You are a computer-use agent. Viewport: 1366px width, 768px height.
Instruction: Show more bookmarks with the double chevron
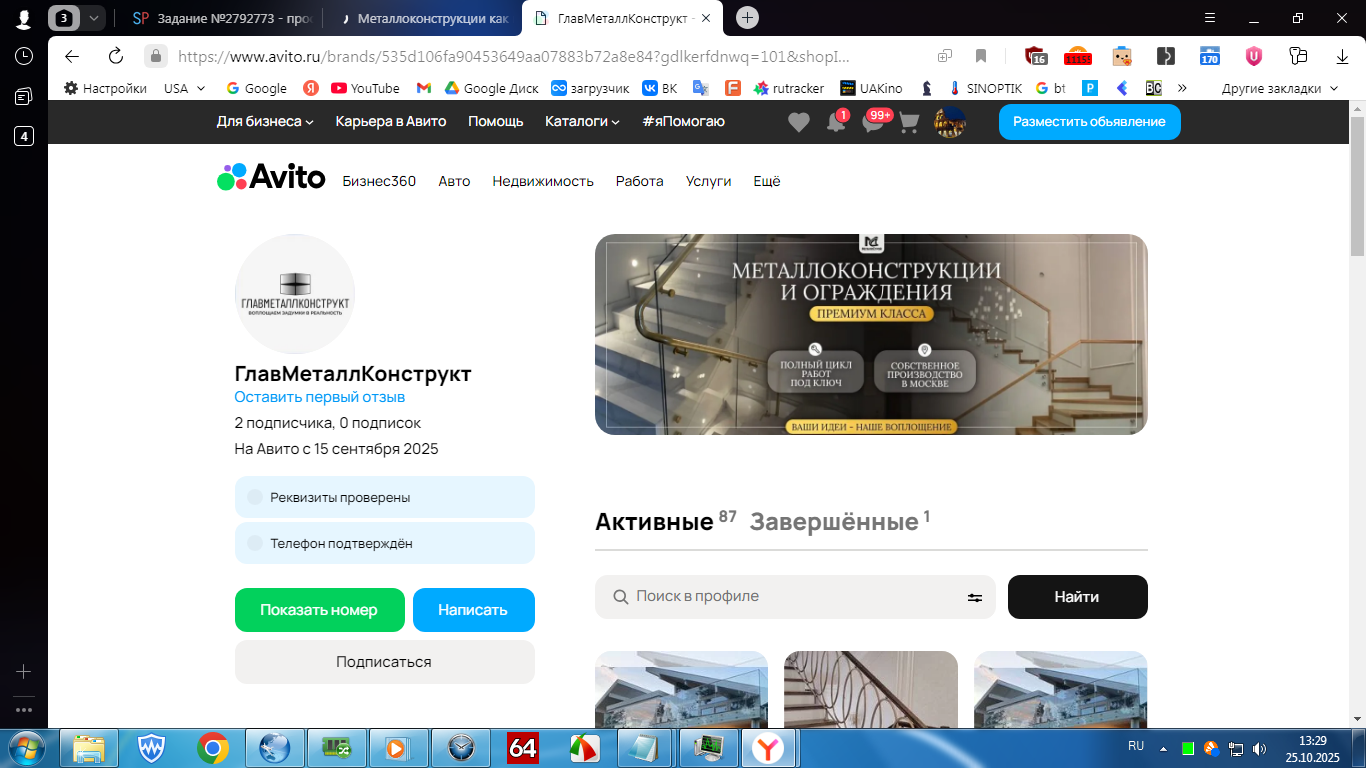1182,88
